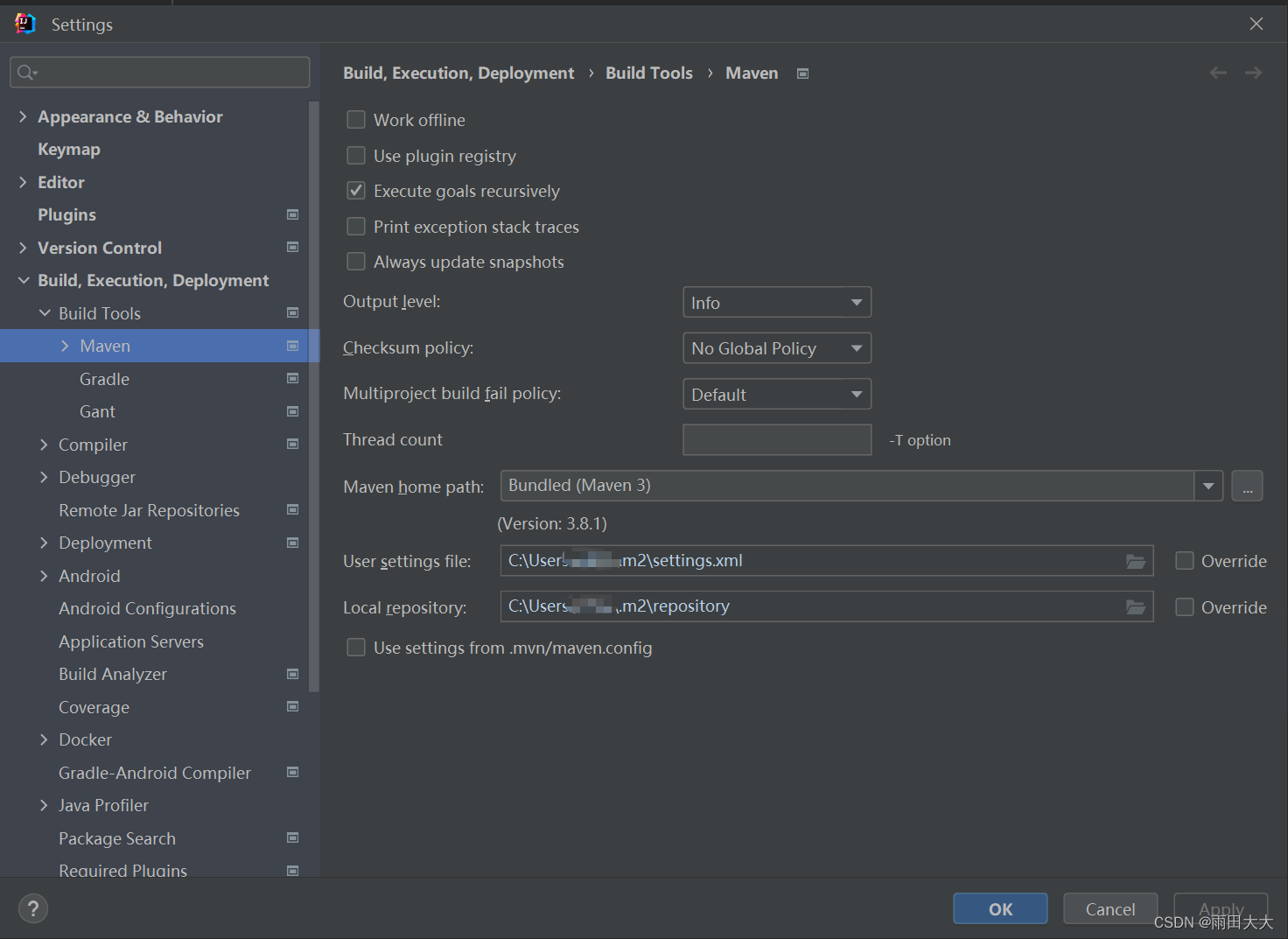Enable Use plugin registry
This screenshot has width=1288, height=939.
356,156
